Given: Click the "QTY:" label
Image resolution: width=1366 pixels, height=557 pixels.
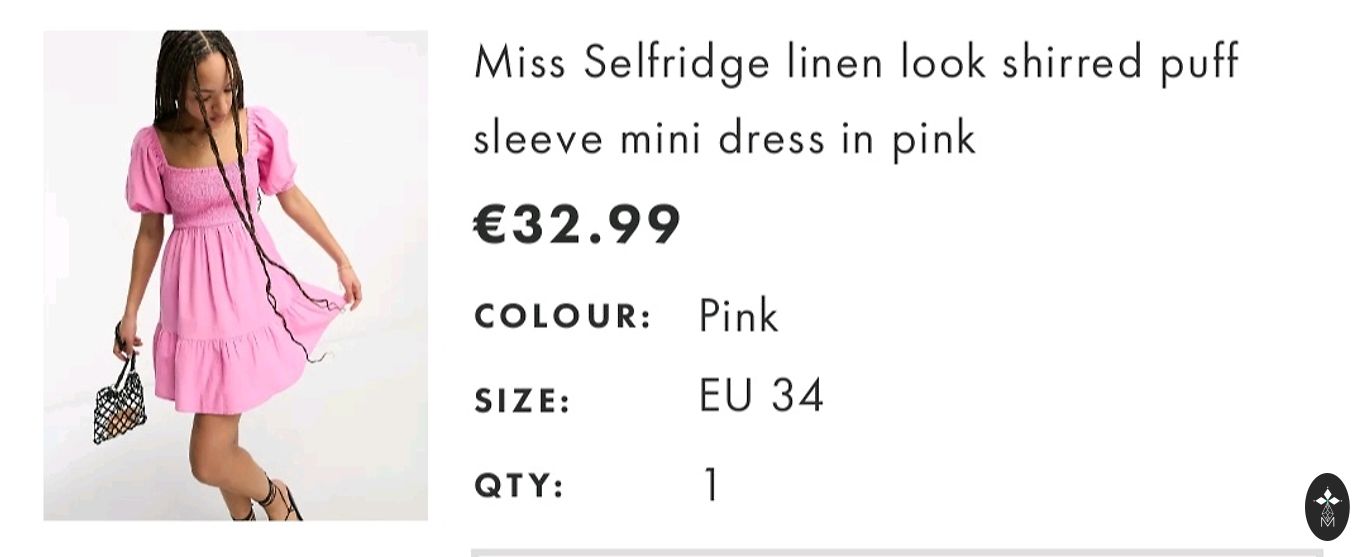Looking at the screenshot, I should (x=519, y=486).
